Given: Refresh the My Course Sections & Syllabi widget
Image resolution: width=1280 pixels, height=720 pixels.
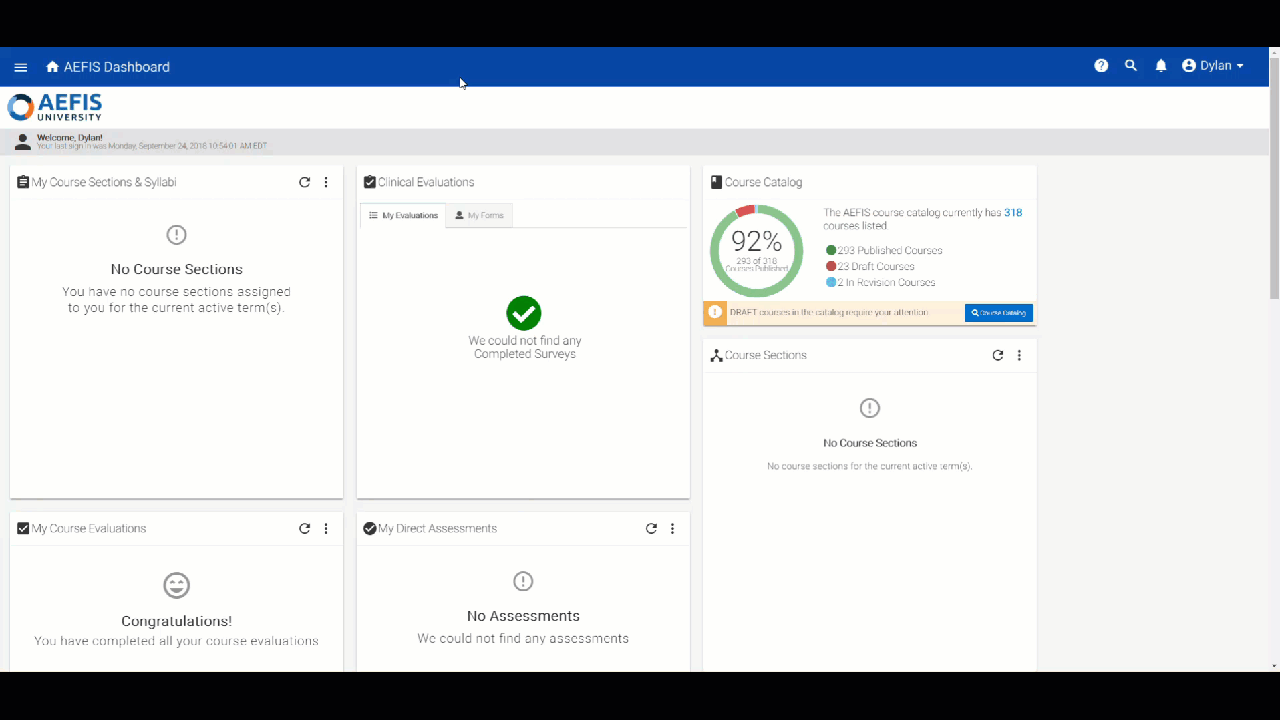Looking at the screenshot, I should 305,182.
